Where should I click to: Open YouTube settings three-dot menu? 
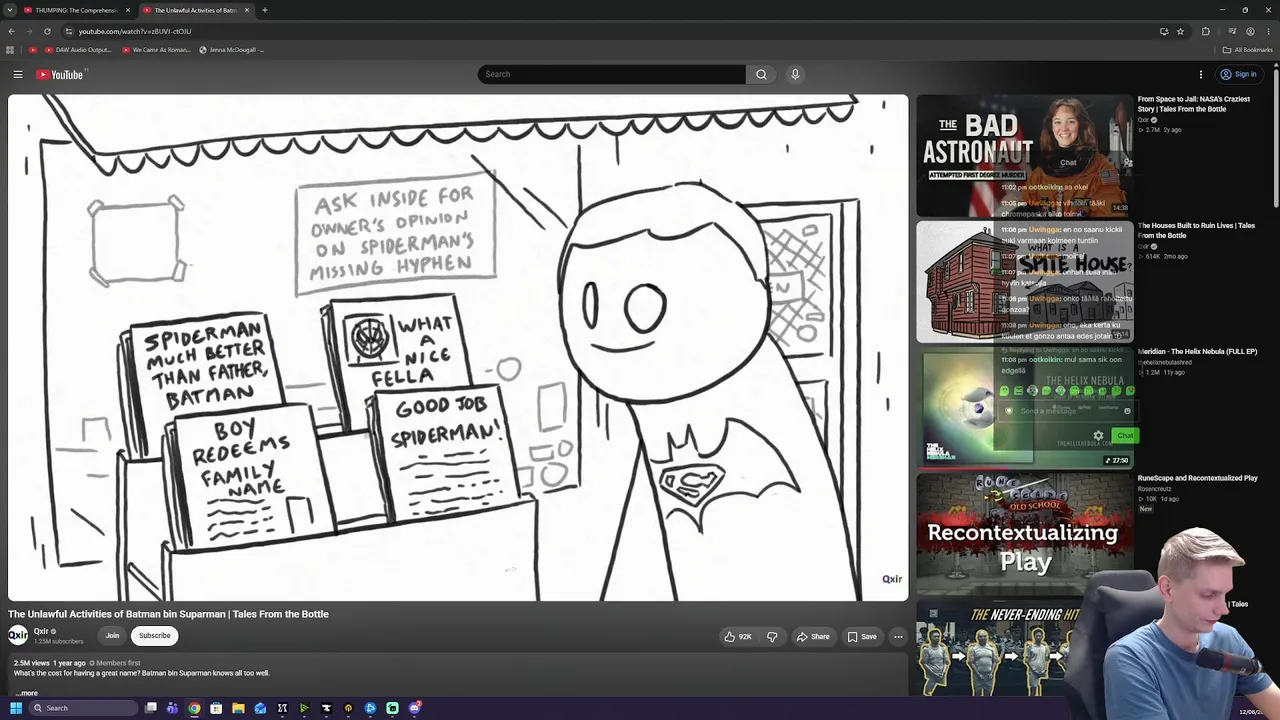pos(1201,74)
